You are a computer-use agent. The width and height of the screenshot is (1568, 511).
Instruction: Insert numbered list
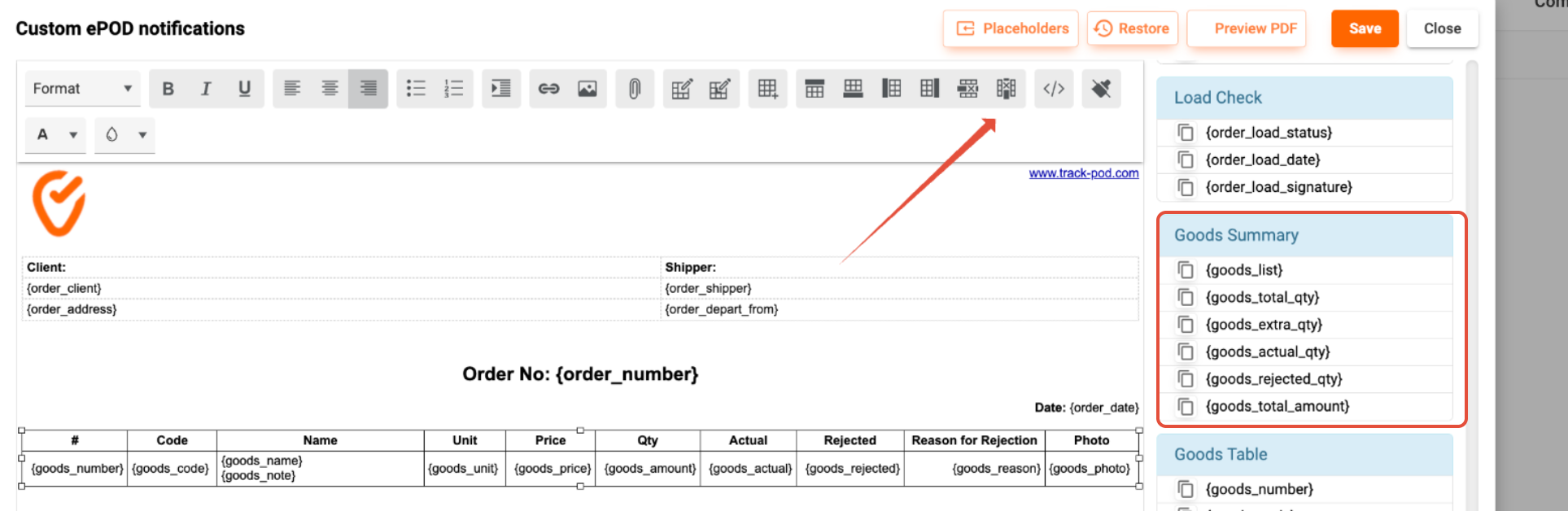454,89
